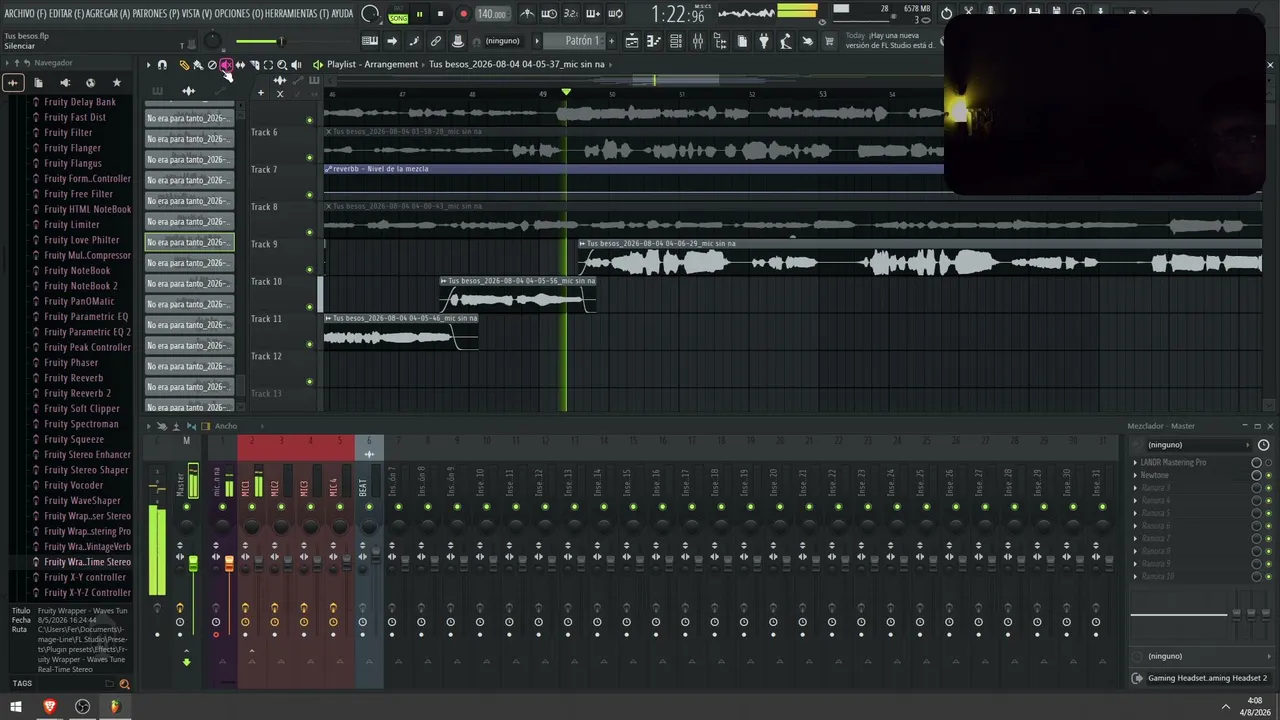
Task: Toggle wait for input before recording
Action: click(549, 14)
